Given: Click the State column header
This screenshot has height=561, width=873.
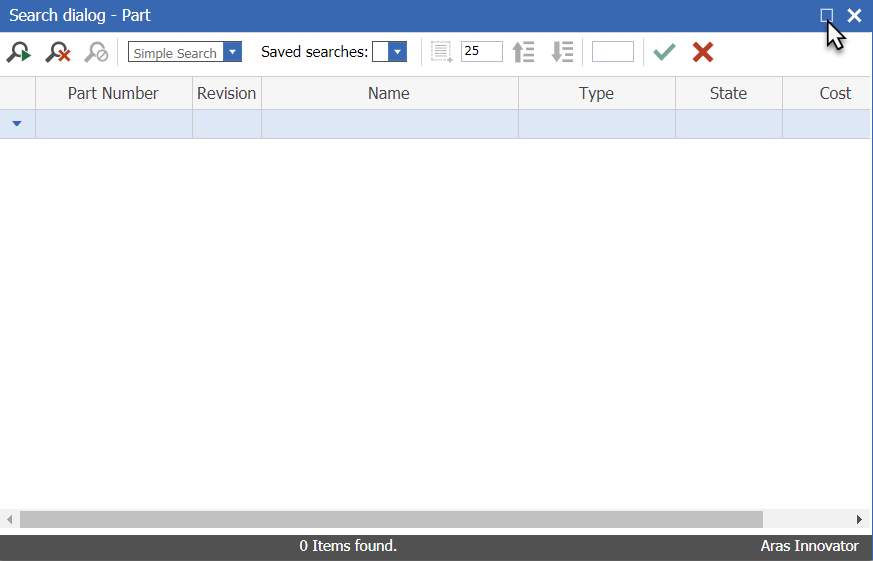Looking at the screenshot, I should 728,93.
